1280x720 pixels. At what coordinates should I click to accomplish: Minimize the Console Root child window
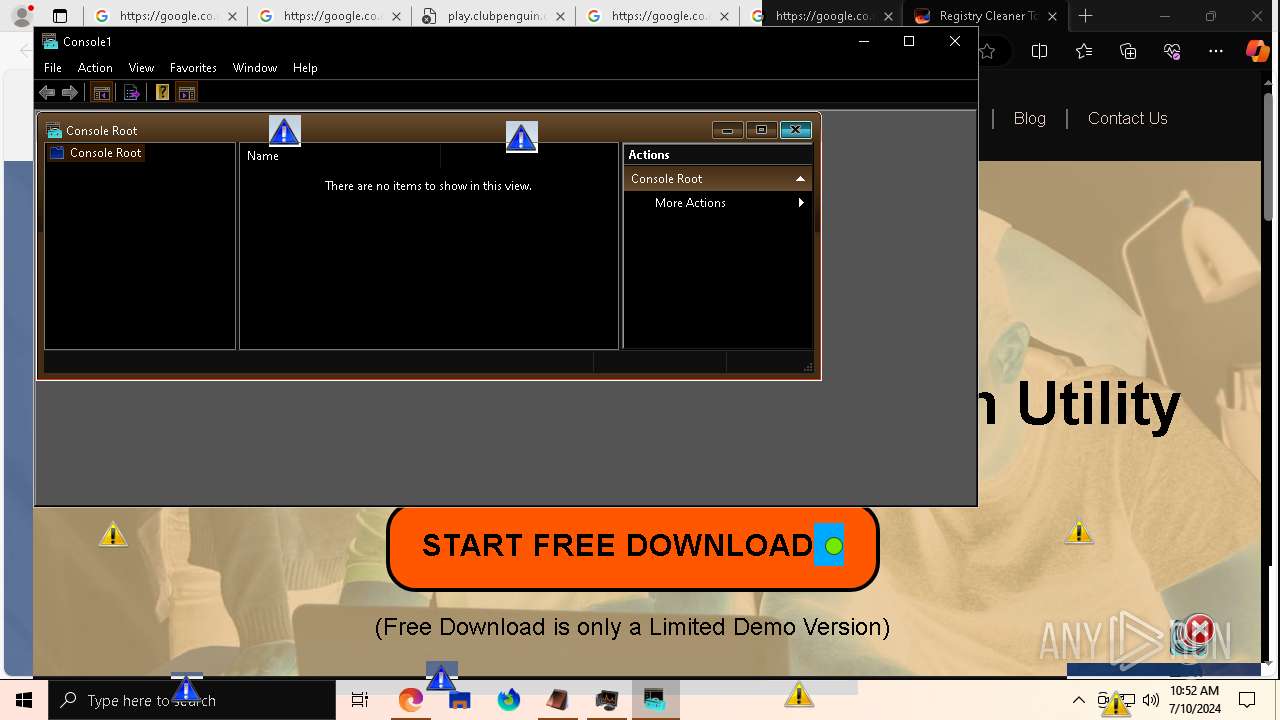[x=727, y=130]
